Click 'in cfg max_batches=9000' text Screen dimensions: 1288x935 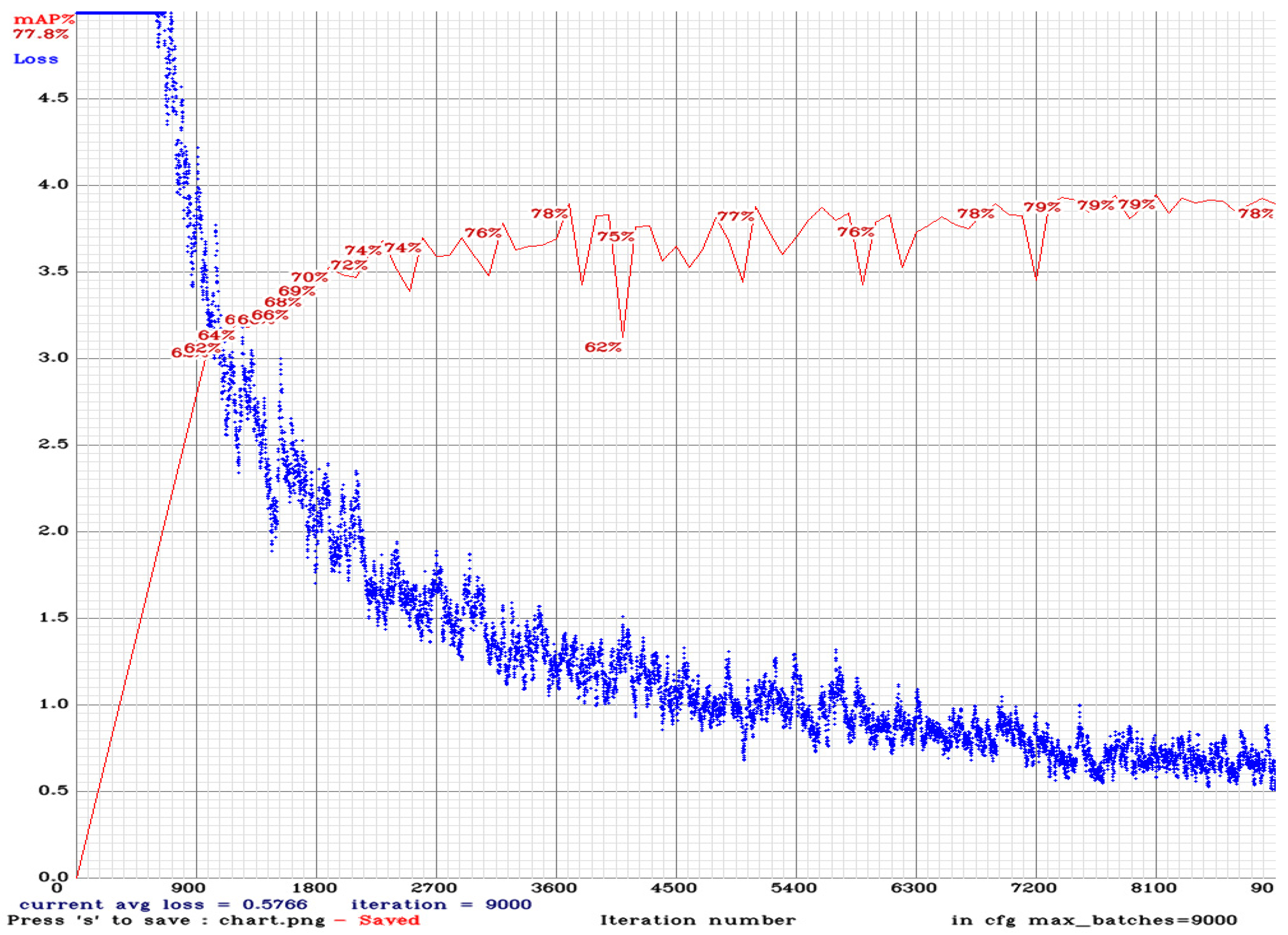tap(1094, 920)
